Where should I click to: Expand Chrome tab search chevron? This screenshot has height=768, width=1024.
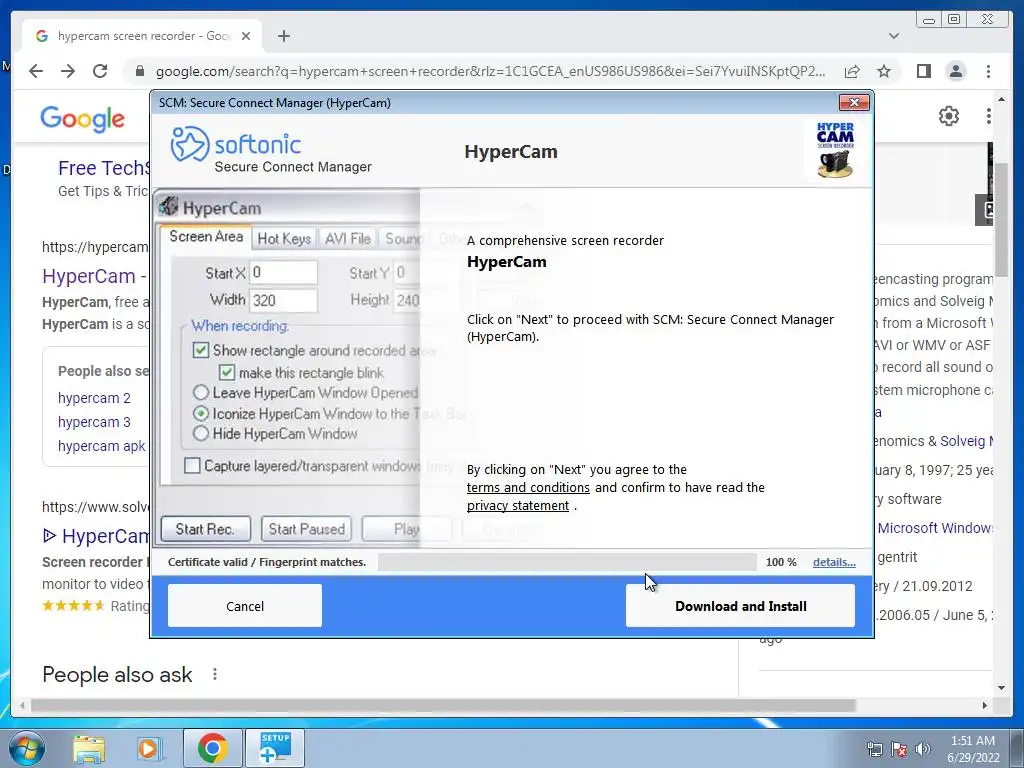point(894,36)
